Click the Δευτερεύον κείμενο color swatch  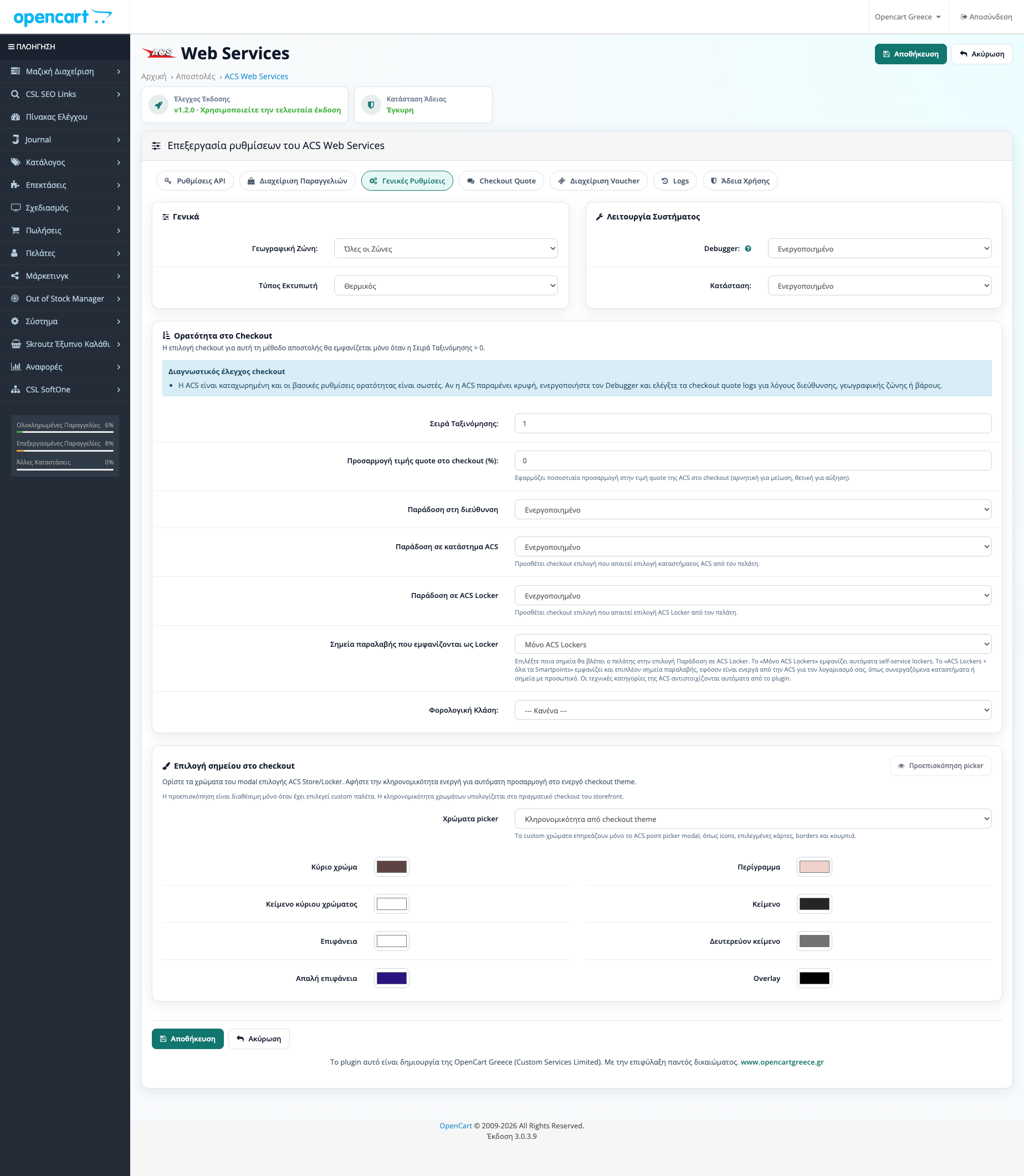pos(815,941)
